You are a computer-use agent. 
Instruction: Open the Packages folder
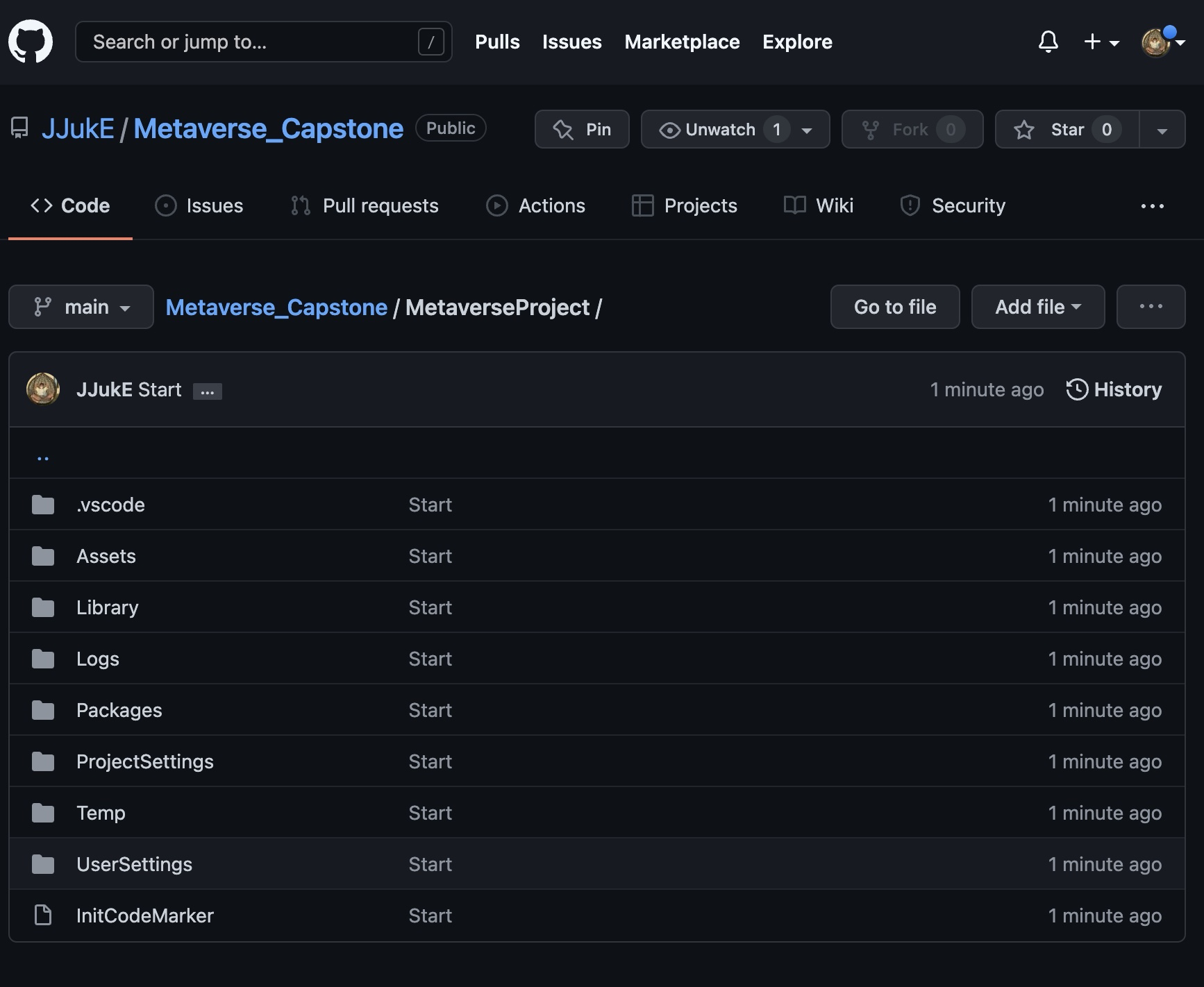(119, 710)
